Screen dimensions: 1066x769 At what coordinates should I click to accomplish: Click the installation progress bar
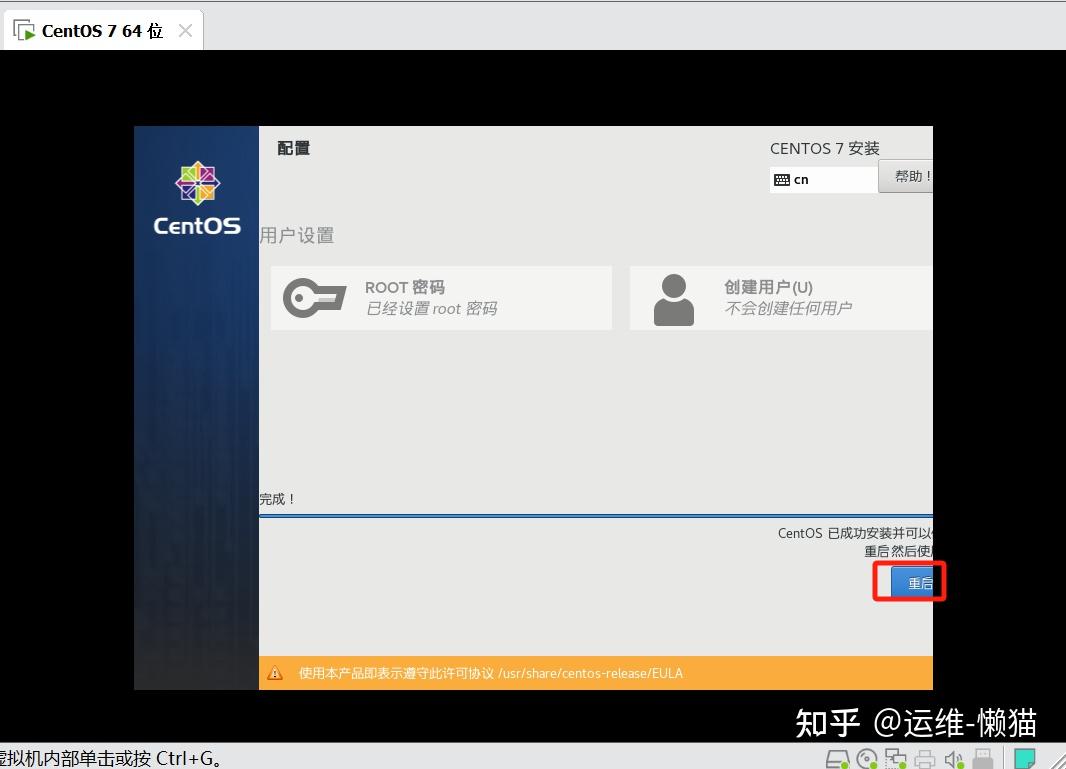596,513
